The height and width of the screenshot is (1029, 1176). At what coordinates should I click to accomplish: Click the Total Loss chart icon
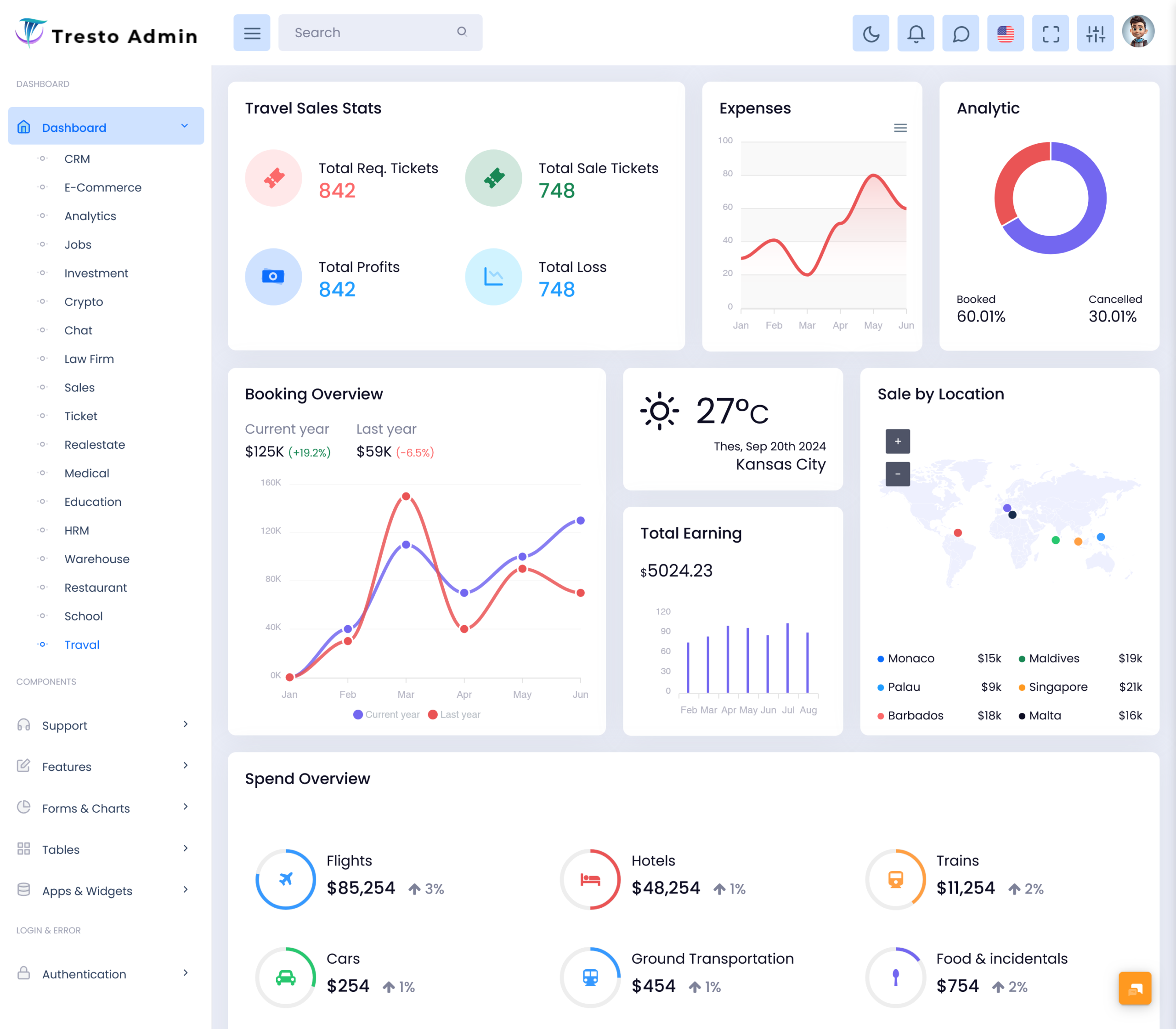[x=494, y=277]
